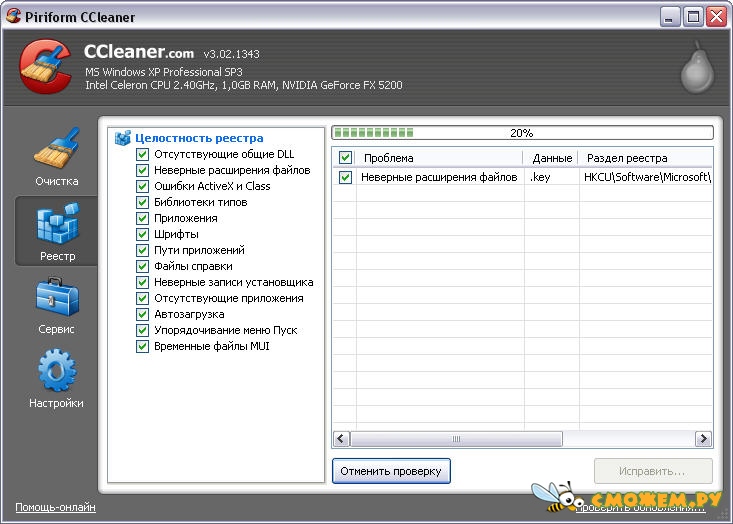This screenshot has width=733, height=524.
Task: Click the v3.02.1343 version text
Action: [231, 54]
